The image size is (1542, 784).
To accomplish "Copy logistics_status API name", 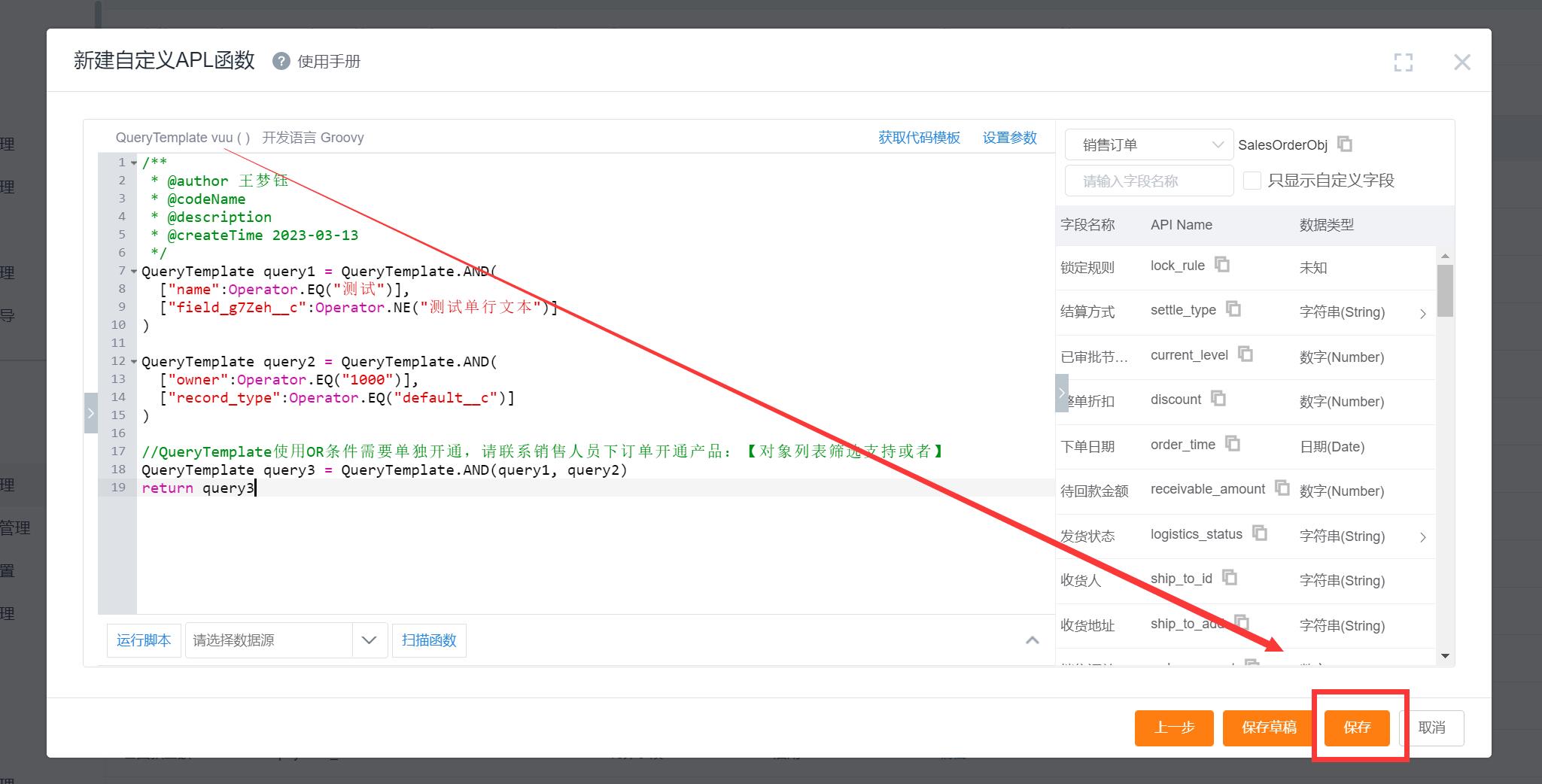I will (1260, 533).
